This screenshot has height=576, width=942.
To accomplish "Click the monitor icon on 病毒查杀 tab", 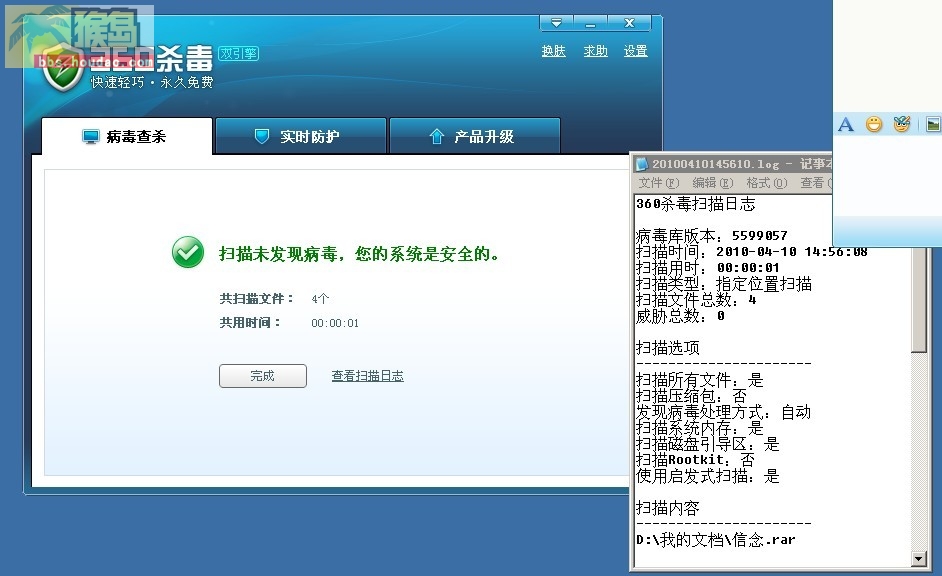I will pos(90,137).
